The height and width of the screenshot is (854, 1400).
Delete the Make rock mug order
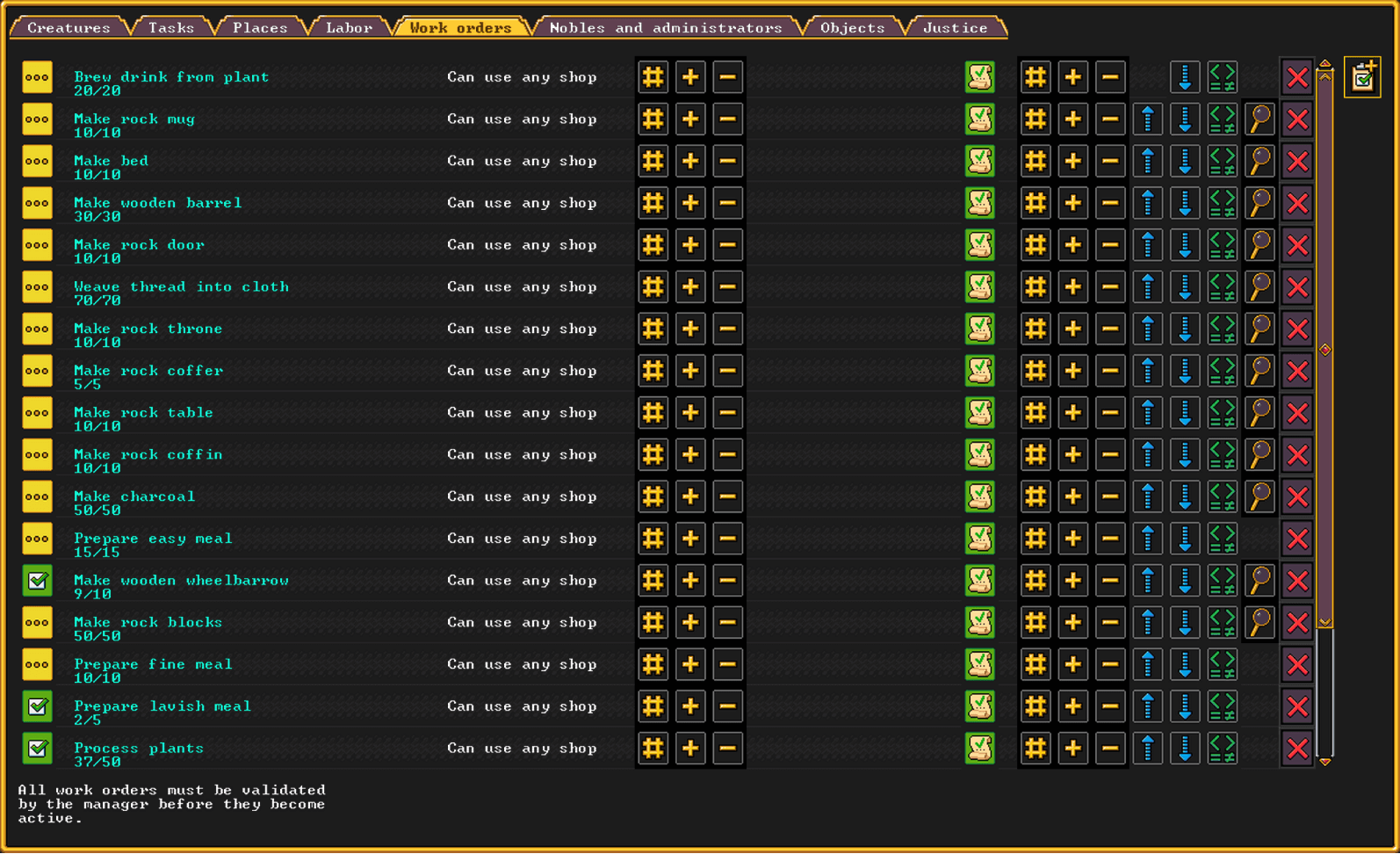point(1297,119)
